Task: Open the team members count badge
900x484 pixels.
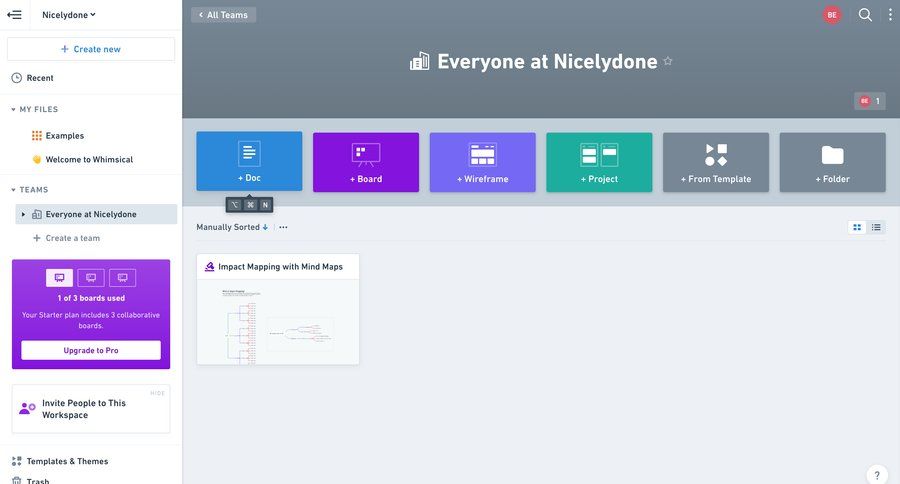Action: [870, 101]
